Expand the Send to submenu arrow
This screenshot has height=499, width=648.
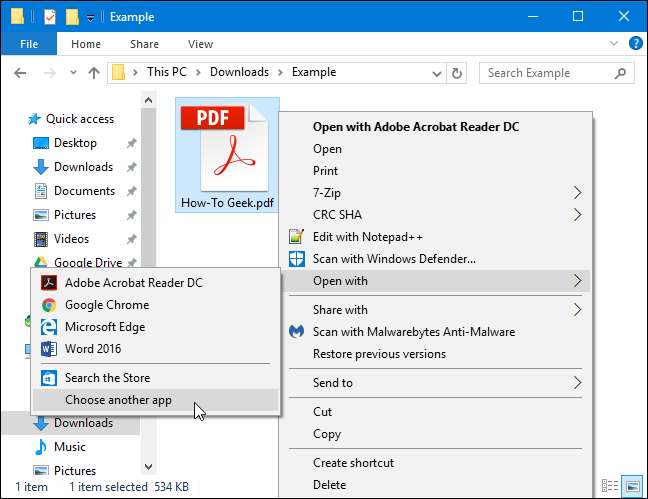click(577, 383)
